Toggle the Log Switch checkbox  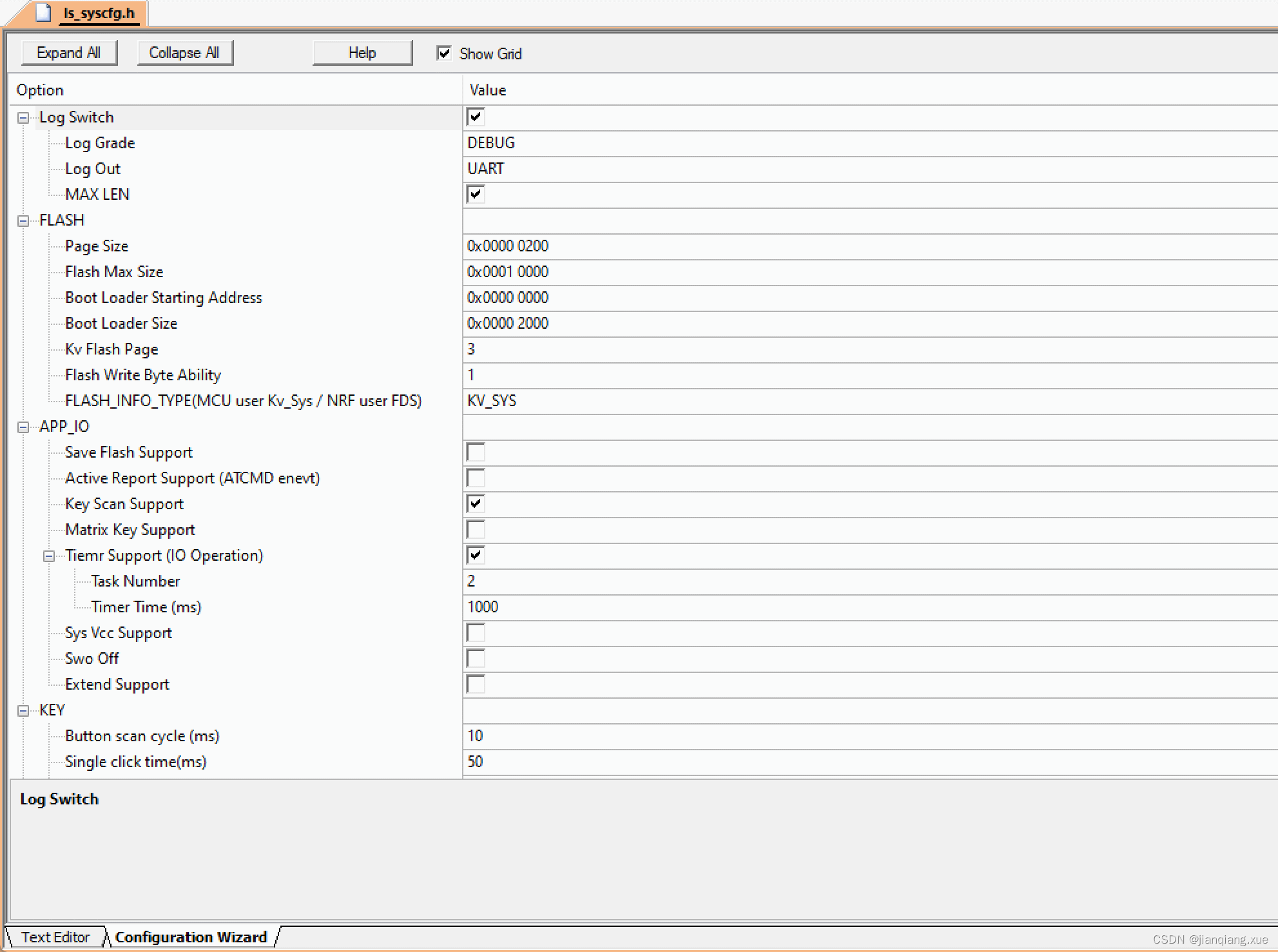475,116
